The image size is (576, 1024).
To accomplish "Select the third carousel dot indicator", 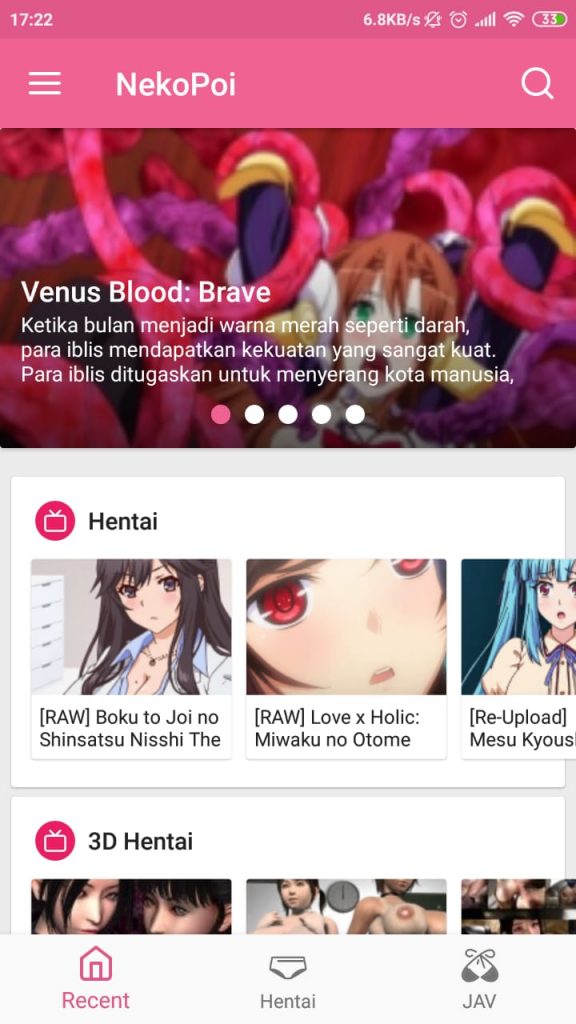I will 288,414.
